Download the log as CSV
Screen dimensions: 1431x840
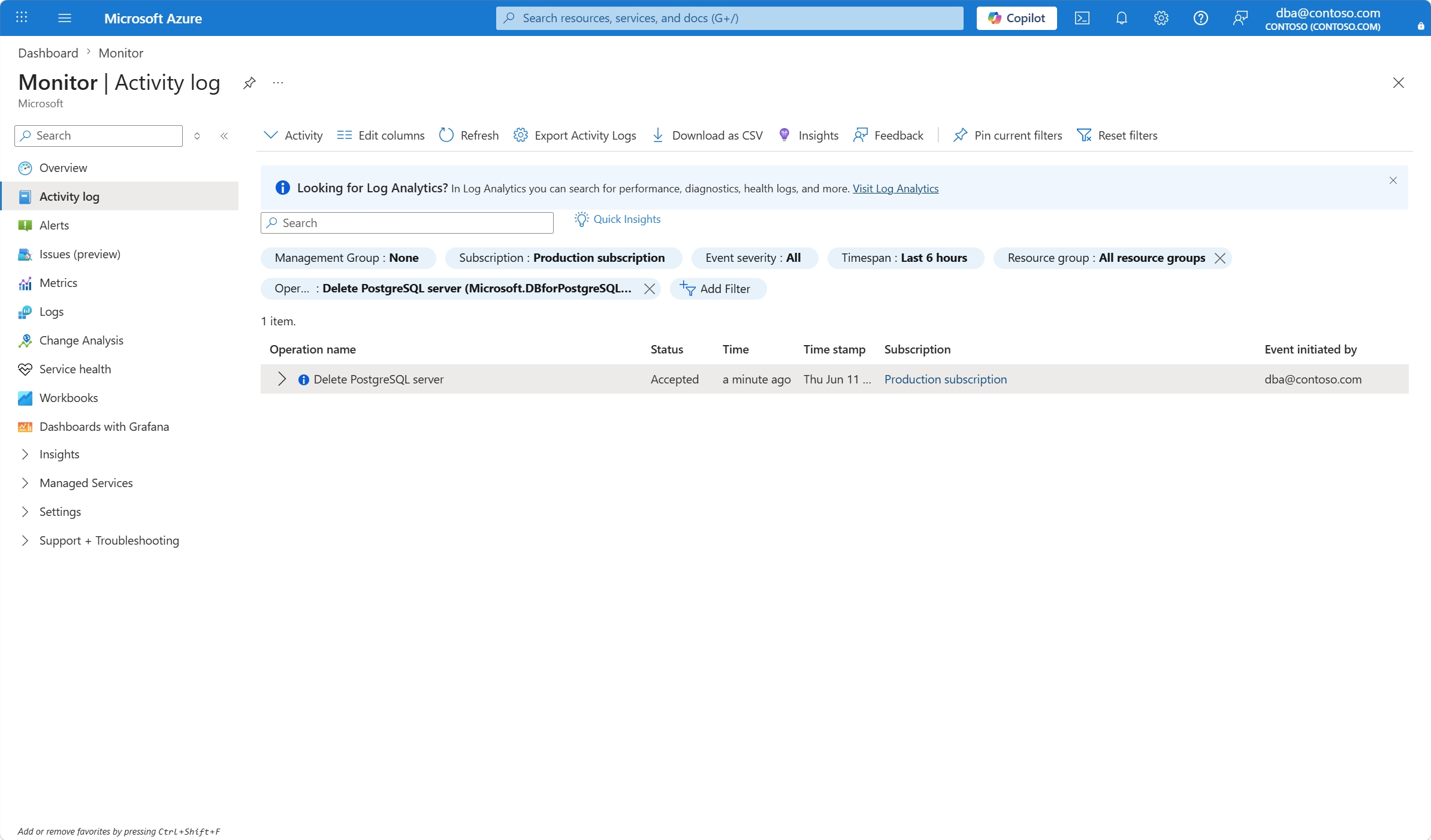707,135
